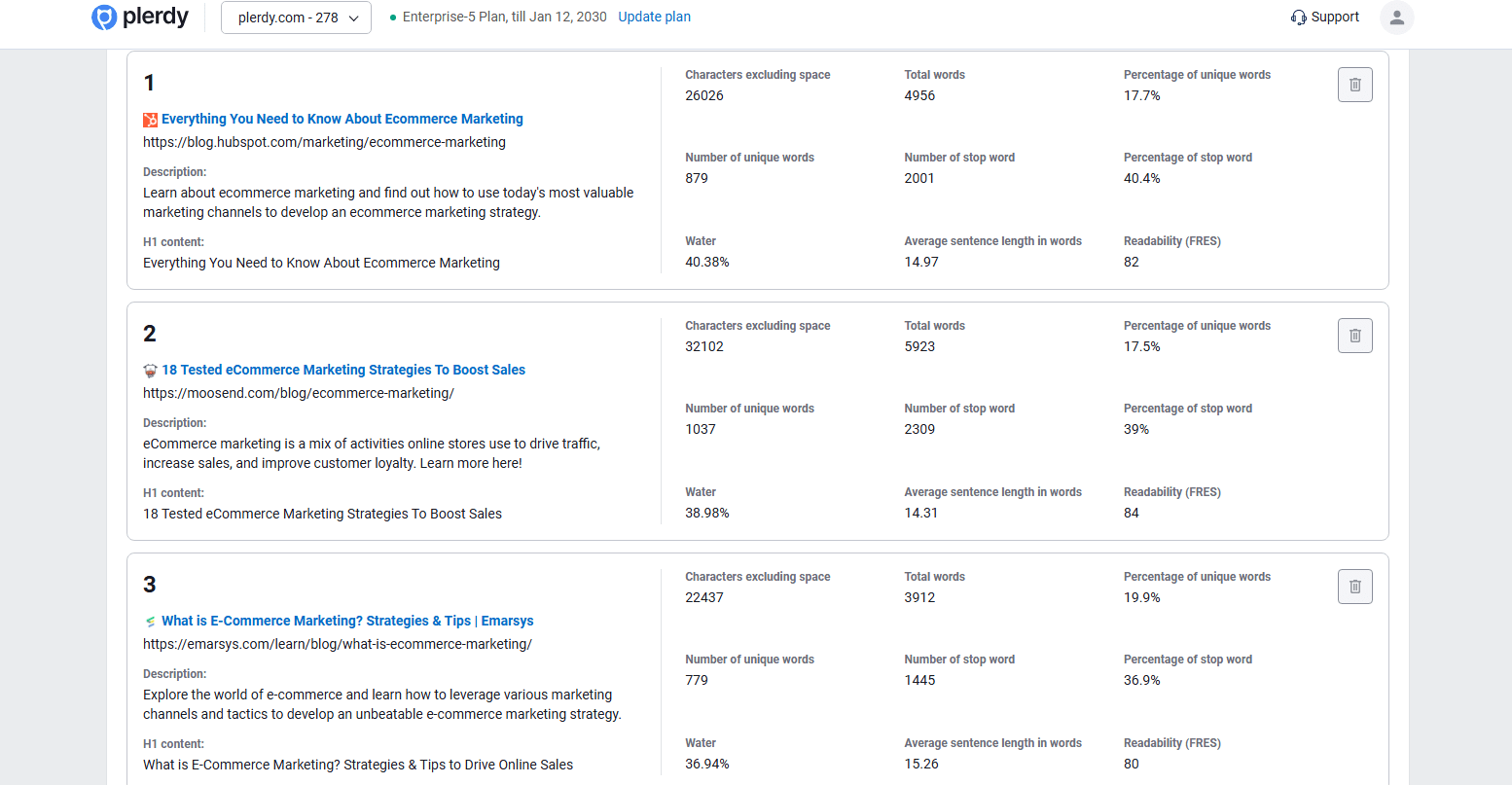The image size is (1512, 785).
Task: Click the Support text in header
Action: point(1335,17)
